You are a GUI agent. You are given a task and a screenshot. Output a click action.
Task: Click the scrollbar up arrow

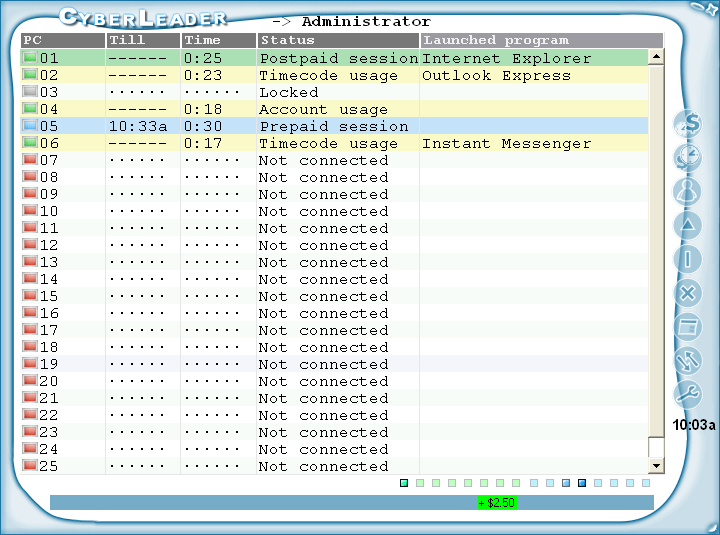pos(656,57)
